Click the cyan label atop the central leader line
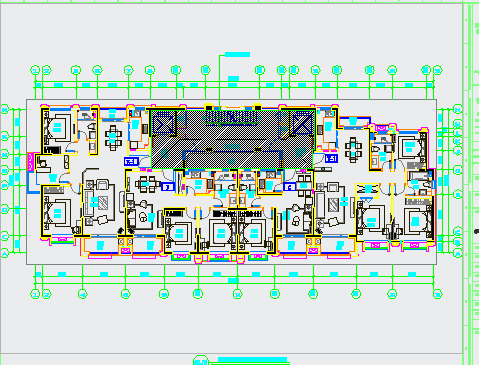 [237, 55]
